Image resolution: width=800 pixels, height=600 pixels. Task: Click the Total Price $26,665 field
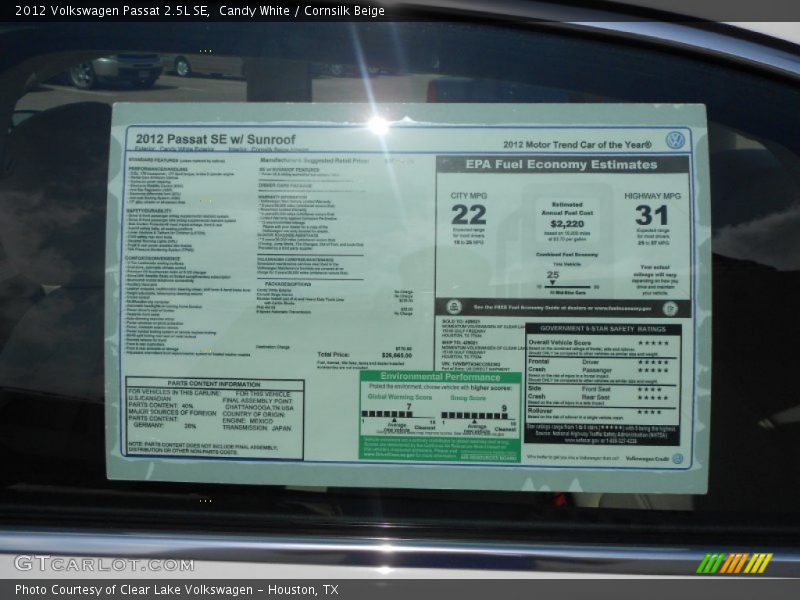point(370,352)
